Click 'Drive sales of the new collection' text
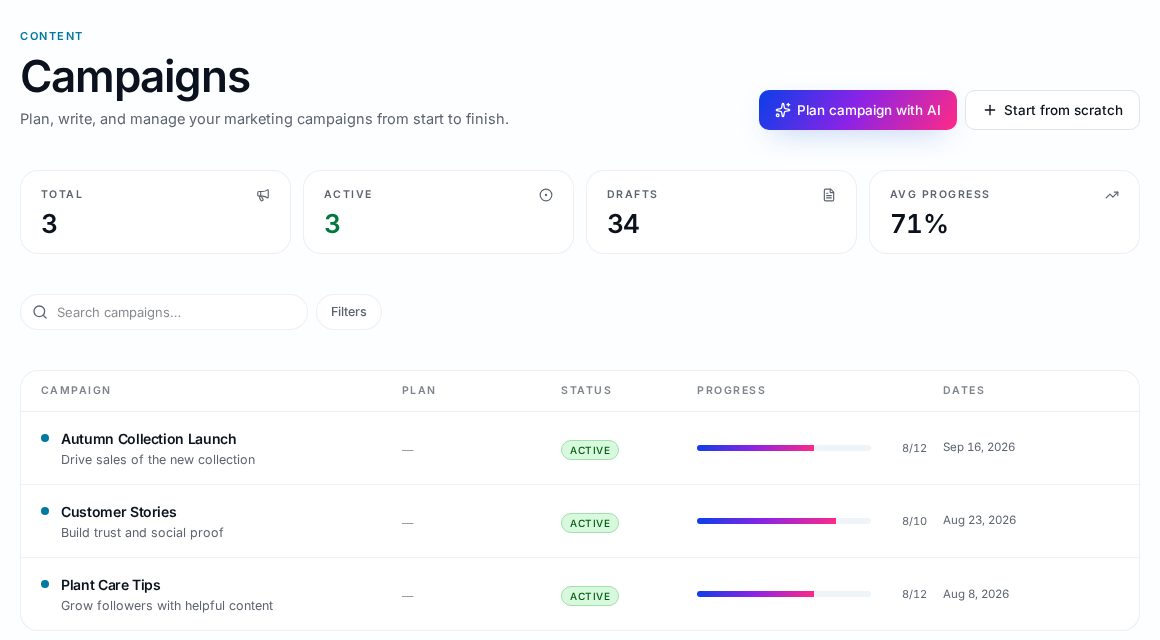 pyautogui.click(x=158, y=459)
